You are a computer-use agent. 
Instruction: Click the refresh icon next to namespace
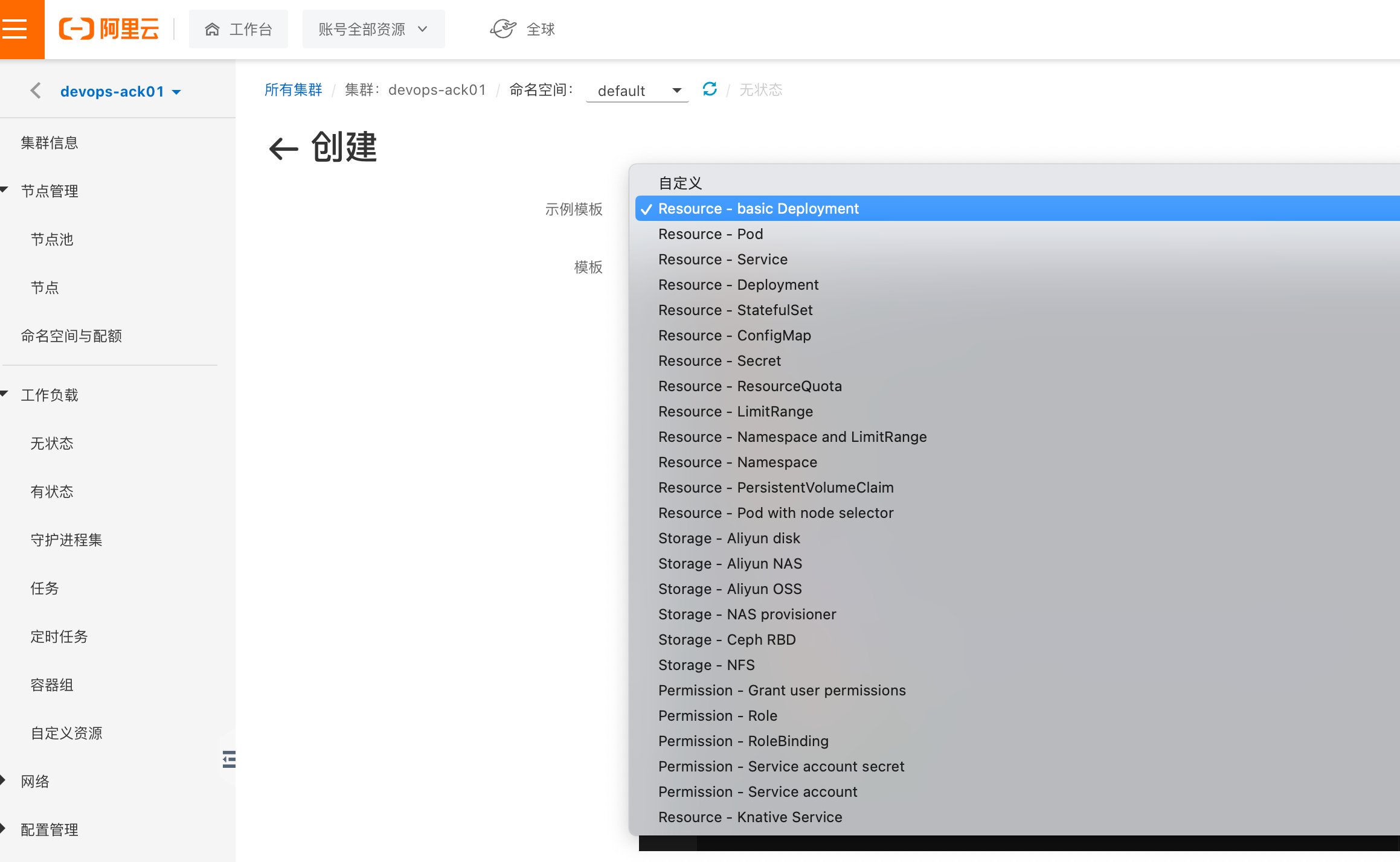click(x=710, y=89)
